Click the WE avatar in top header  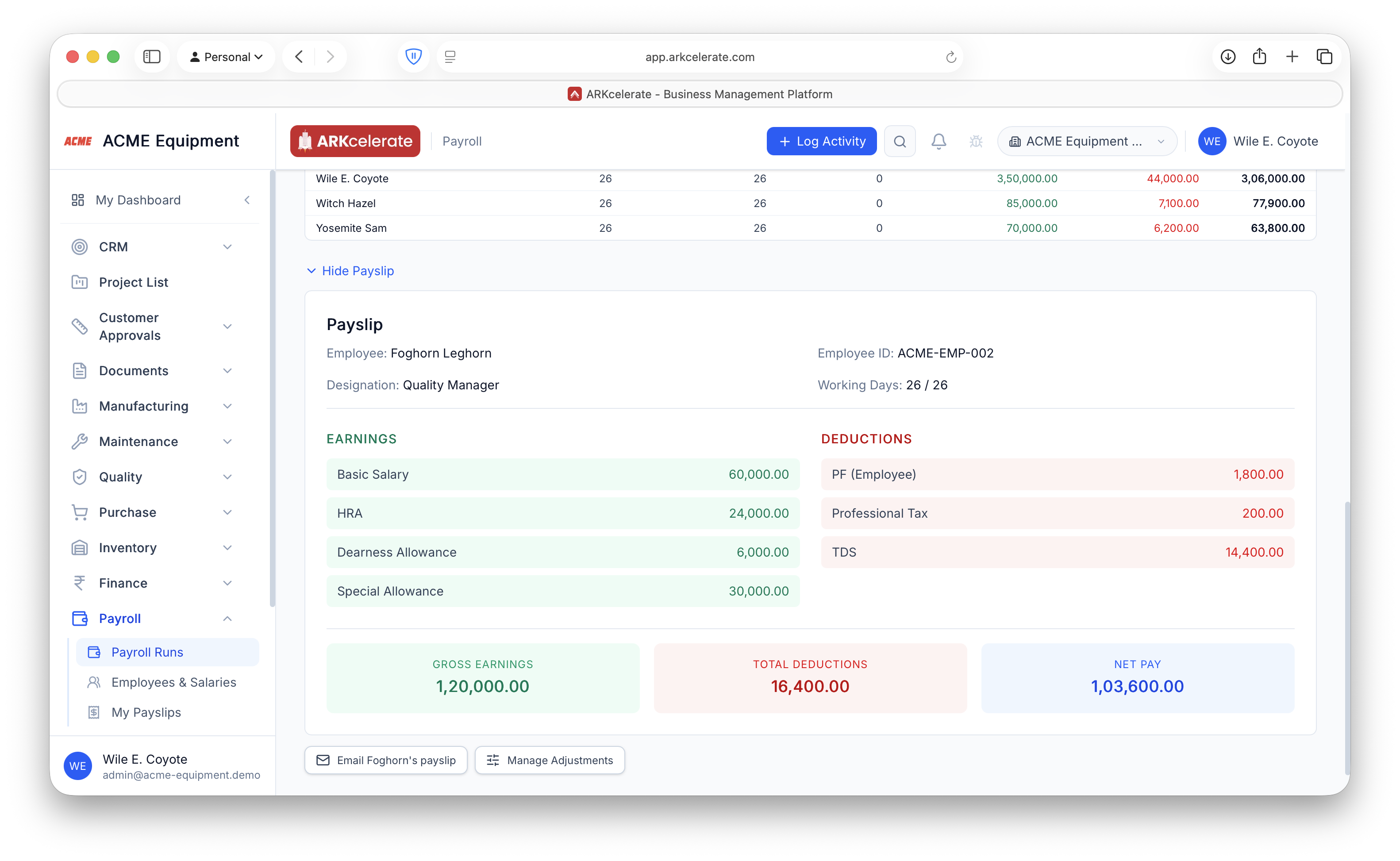[x=1212, y=141]
